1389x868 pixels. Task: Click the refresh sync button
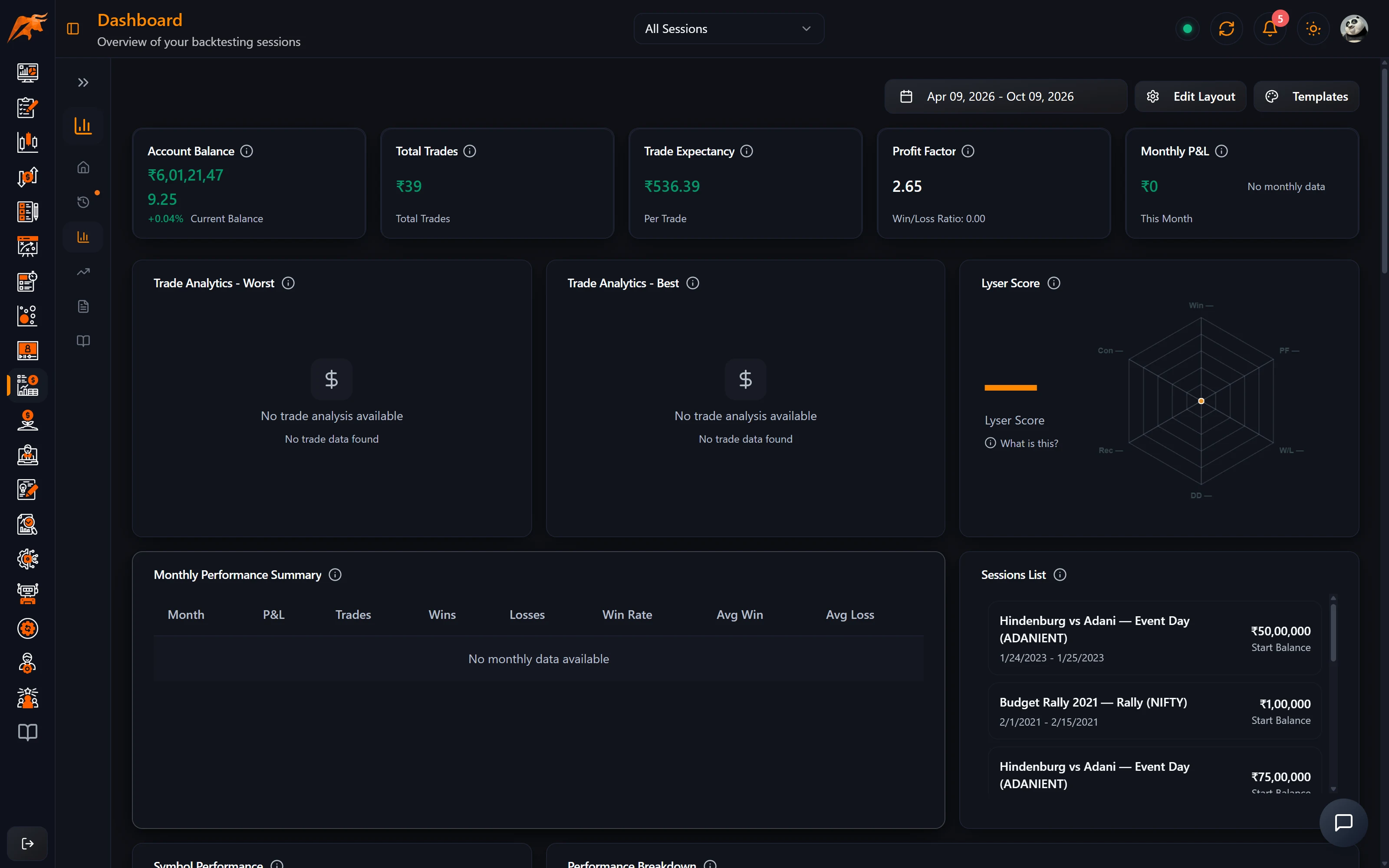coord(1227,29)
